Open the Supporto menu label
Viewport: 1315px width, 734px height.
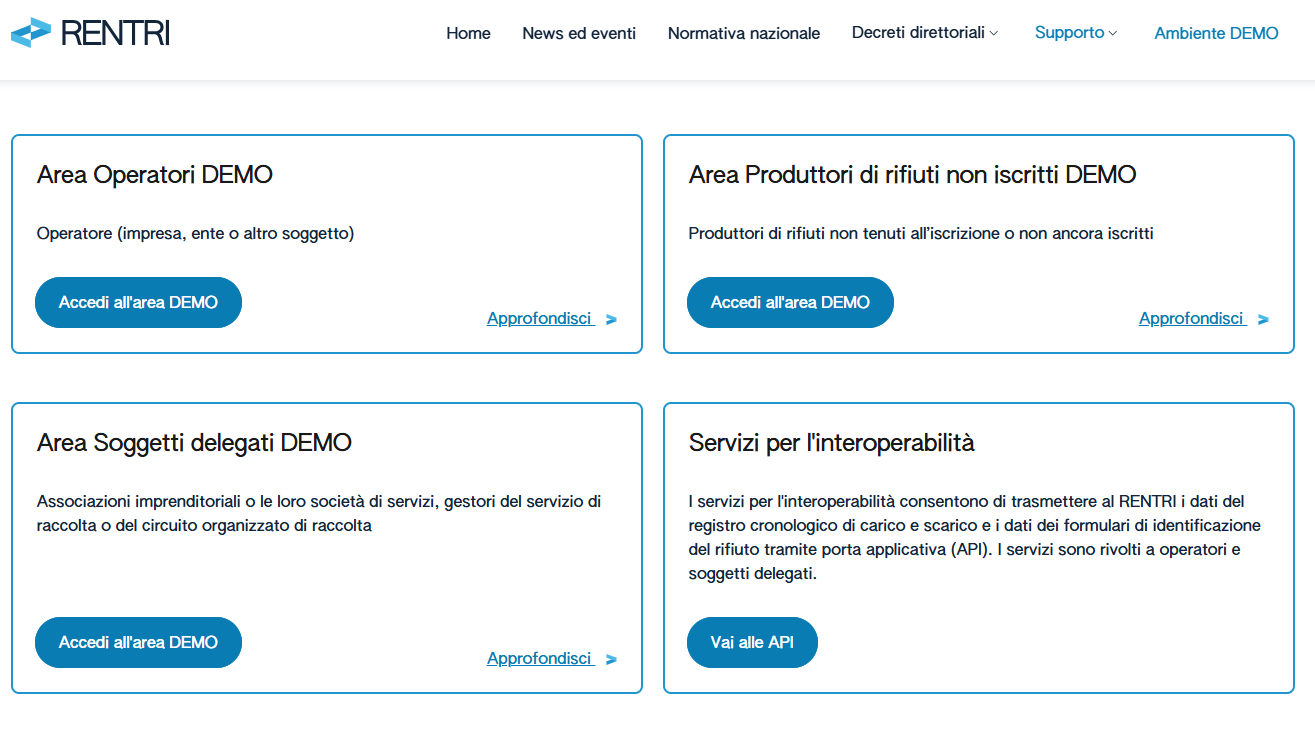point(1069,33)
